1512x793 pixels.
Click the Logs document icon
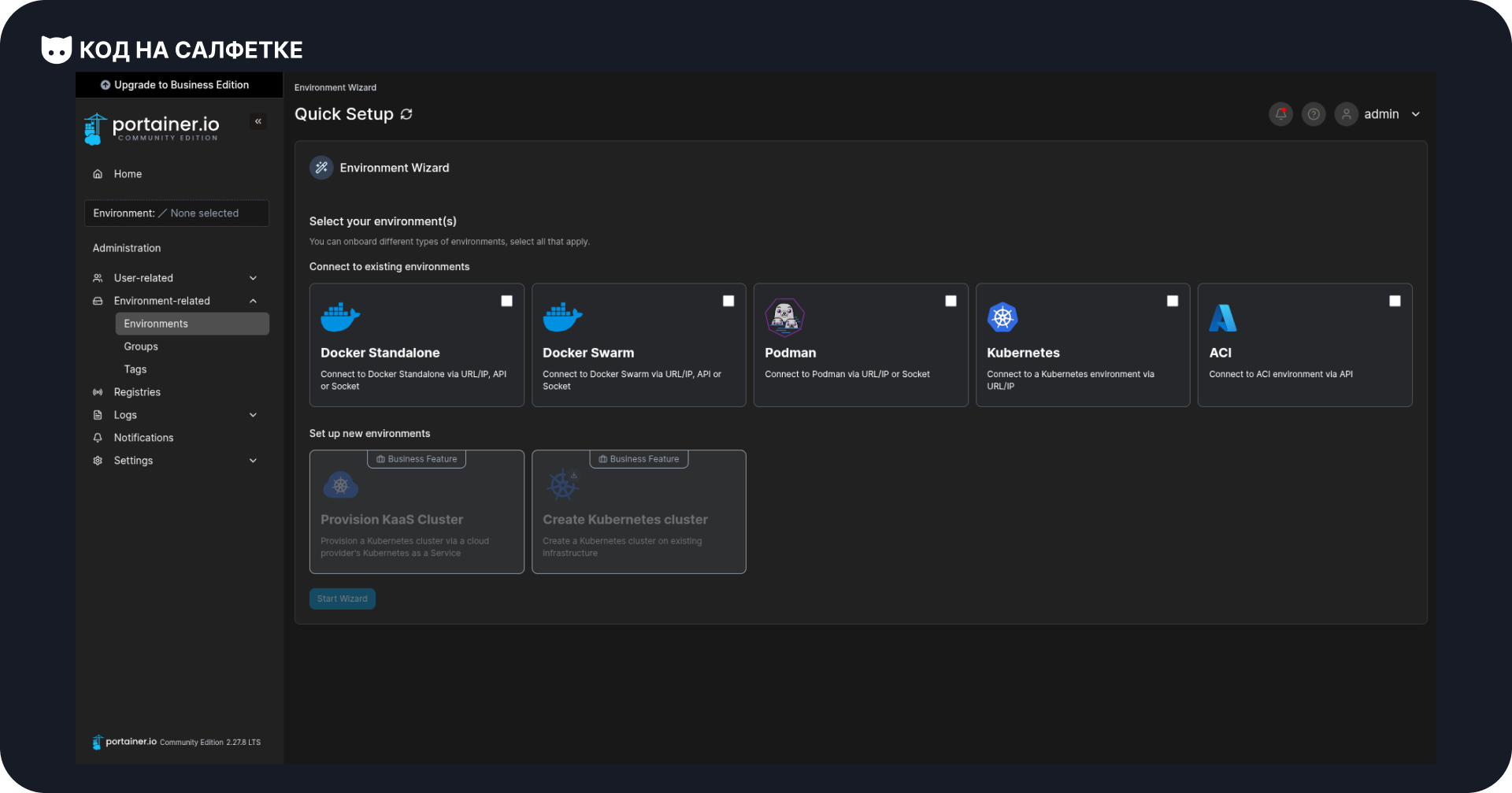click(98, 415)
